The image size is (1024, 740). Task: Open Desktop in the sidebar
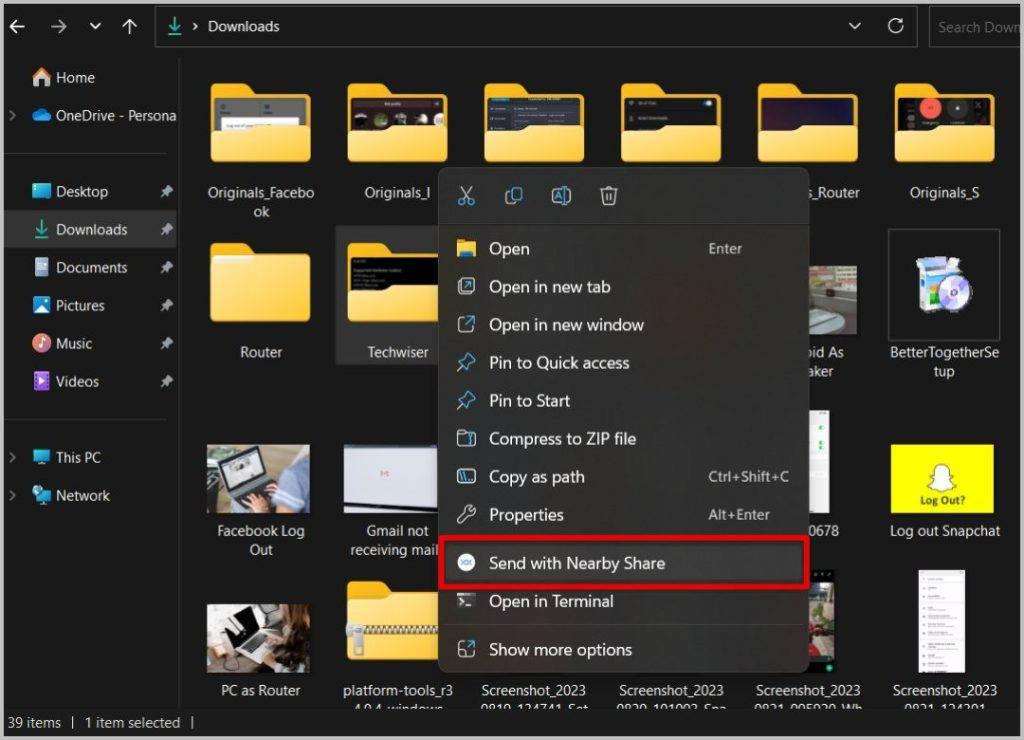70,191
